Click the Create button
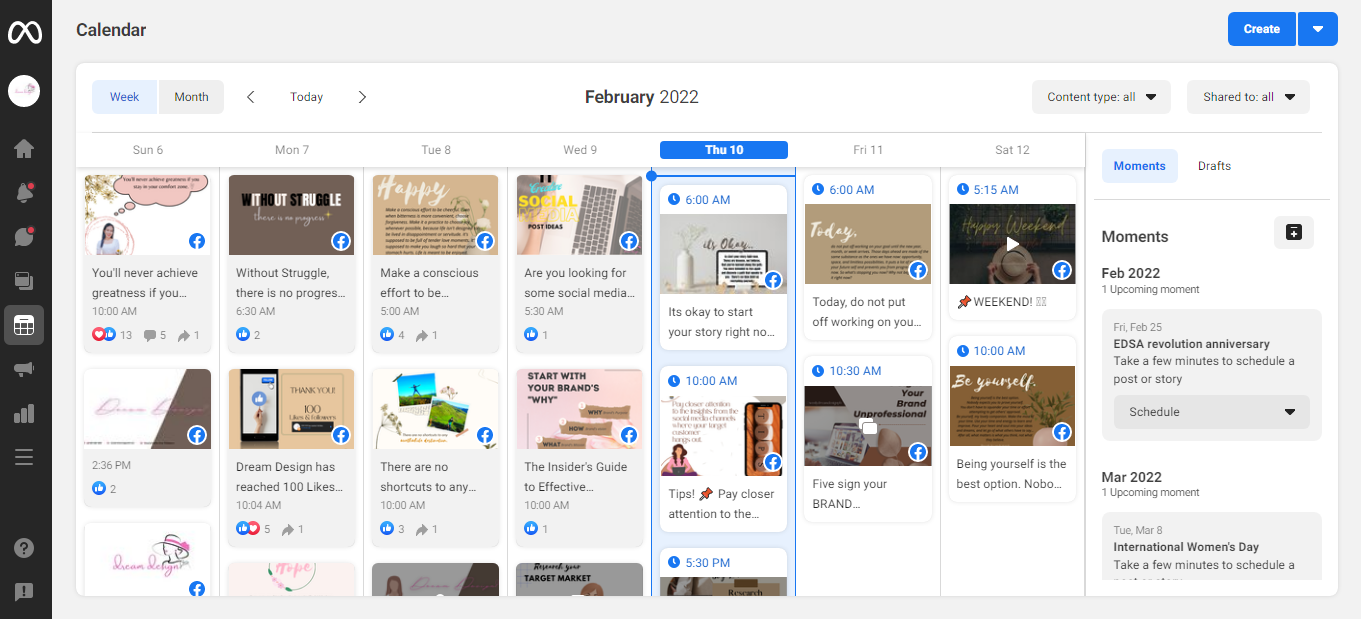Viewport: 1361px width, 619px height. (x=1262, y=29)
